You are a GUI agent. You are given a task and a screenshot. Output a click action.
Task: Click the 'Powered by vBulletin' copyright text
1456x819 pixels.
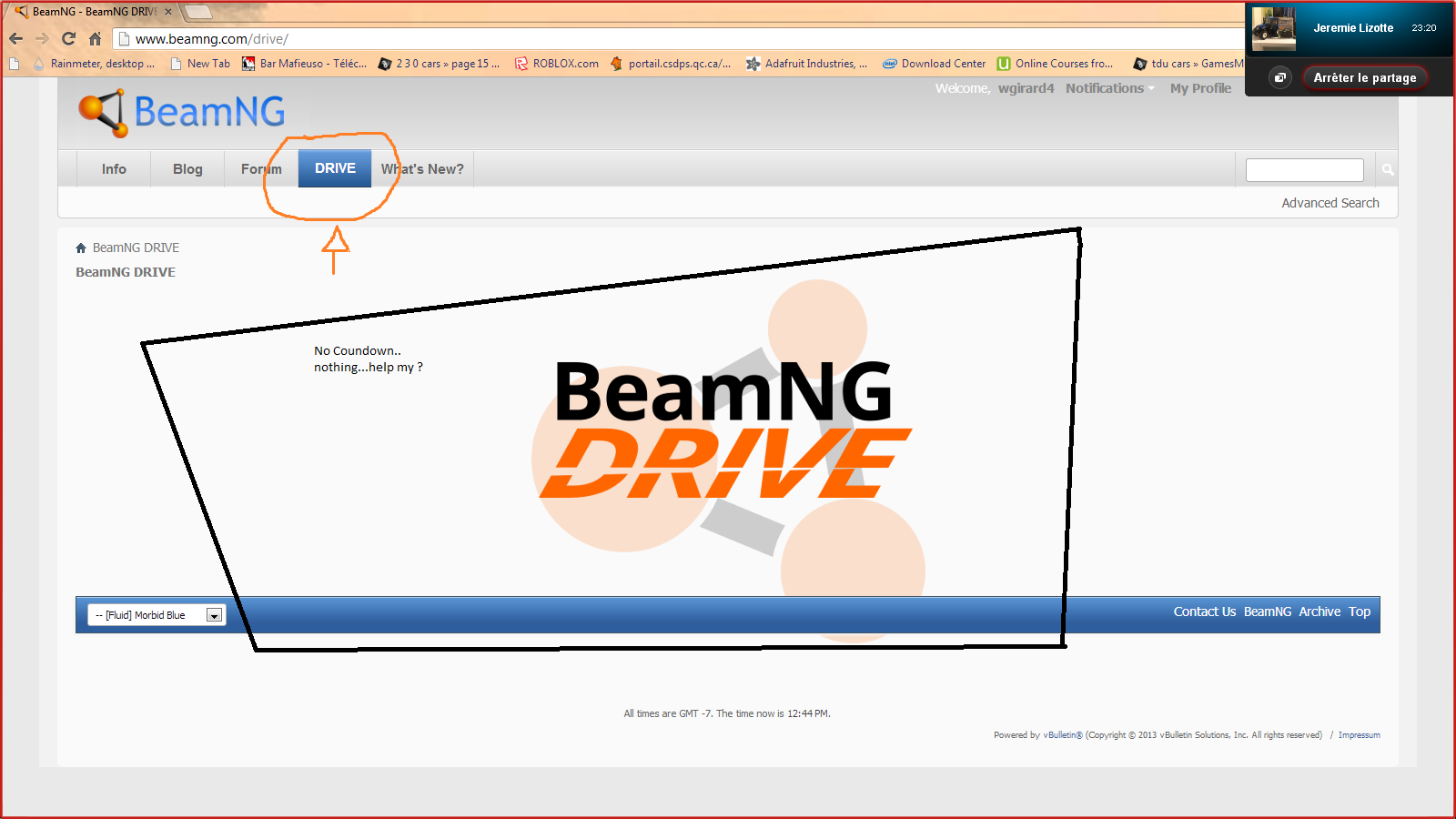(1158, 735)
